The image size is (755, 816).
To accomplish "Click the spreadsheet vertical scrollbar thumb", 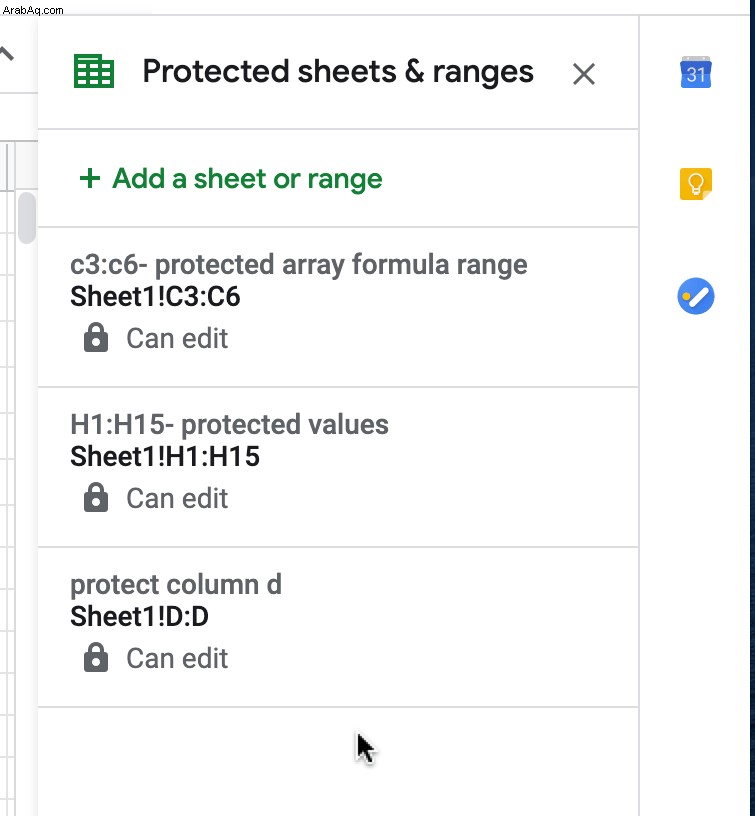I will coord(27,218).
